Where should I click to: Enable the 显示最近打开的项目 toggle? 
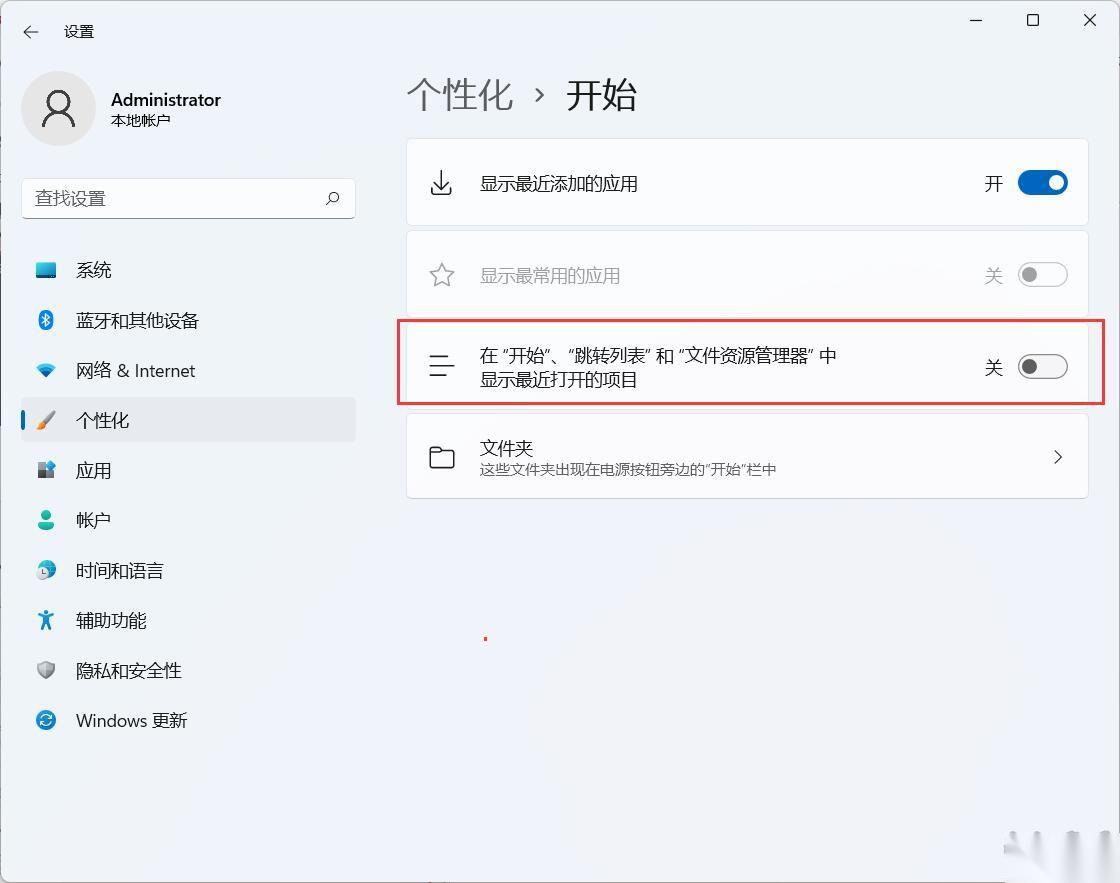tap(1042, 367)
